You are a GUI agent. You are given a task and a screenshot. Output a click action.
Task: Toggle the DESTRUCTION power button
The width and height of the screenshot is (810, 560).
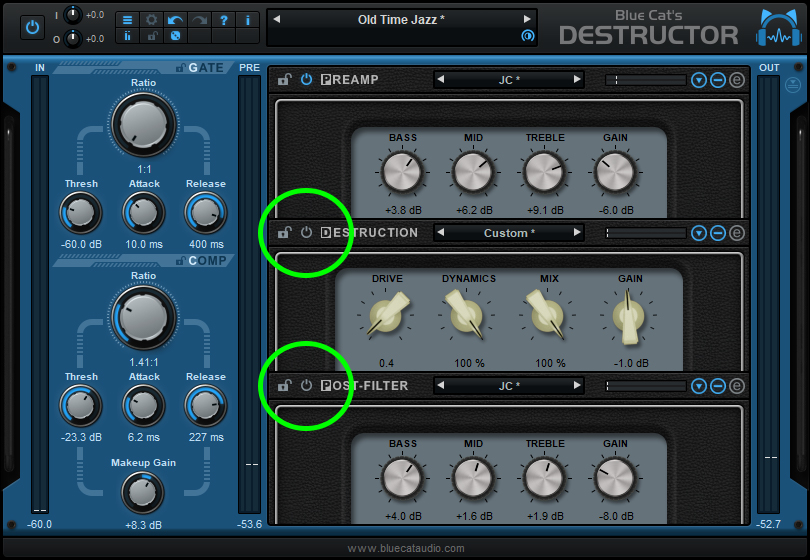click(x=306, y=232)
